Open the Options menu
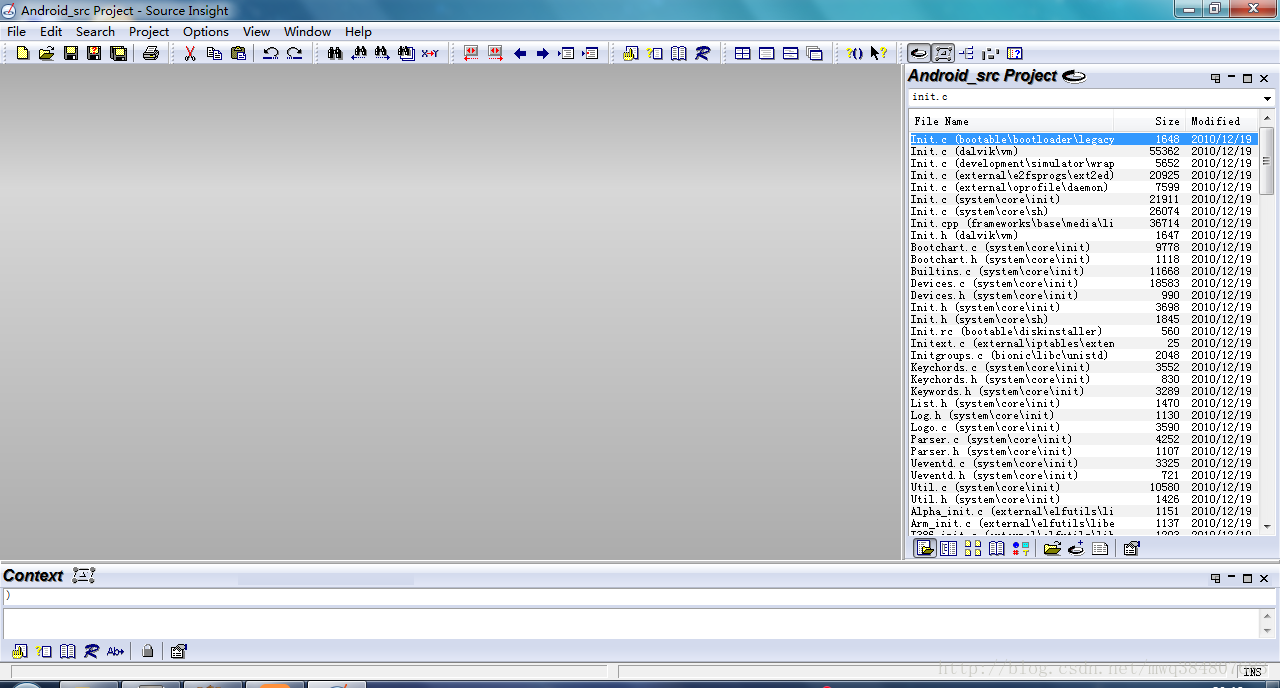The width and height of the screenshot is (1280, 688). click(206, 31)
